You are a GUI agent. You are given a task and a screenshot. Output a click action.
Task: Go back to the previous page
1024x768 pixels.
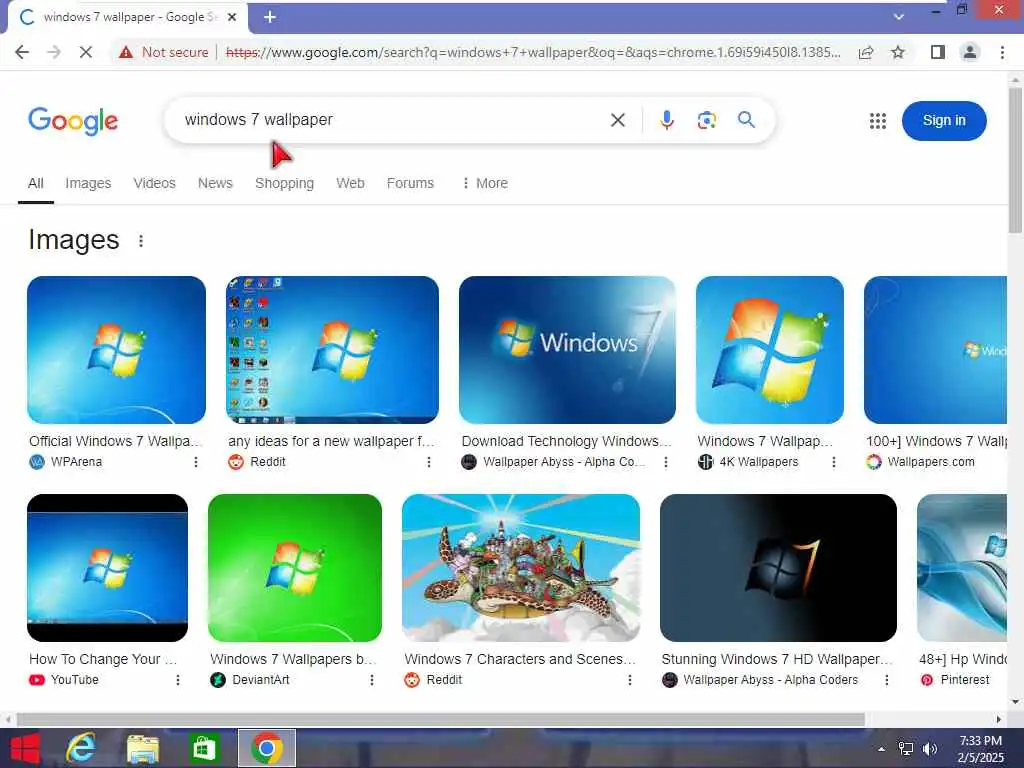point(22,52)
